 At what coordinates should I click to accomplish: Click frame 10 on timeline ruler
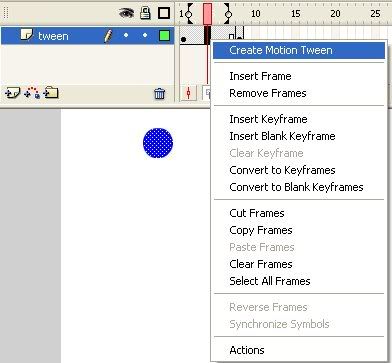point(255,14)
